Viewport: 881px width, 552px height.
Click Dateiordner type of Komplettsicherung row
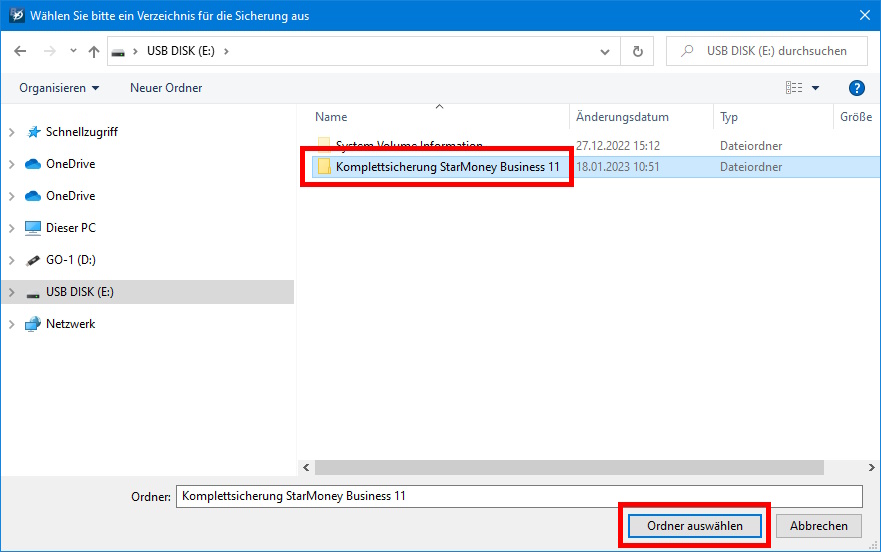(751, 167)
